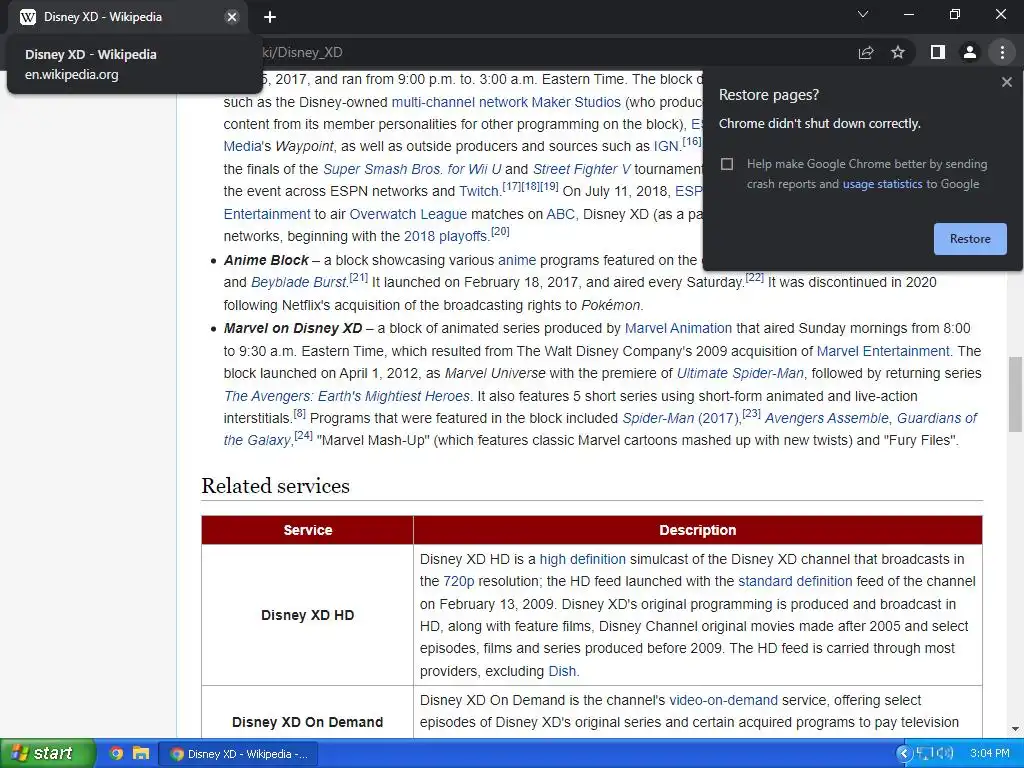Open the Marvel Entertainment link
The height and width of the screenshot is (768, 1024).
pos(883,351)
